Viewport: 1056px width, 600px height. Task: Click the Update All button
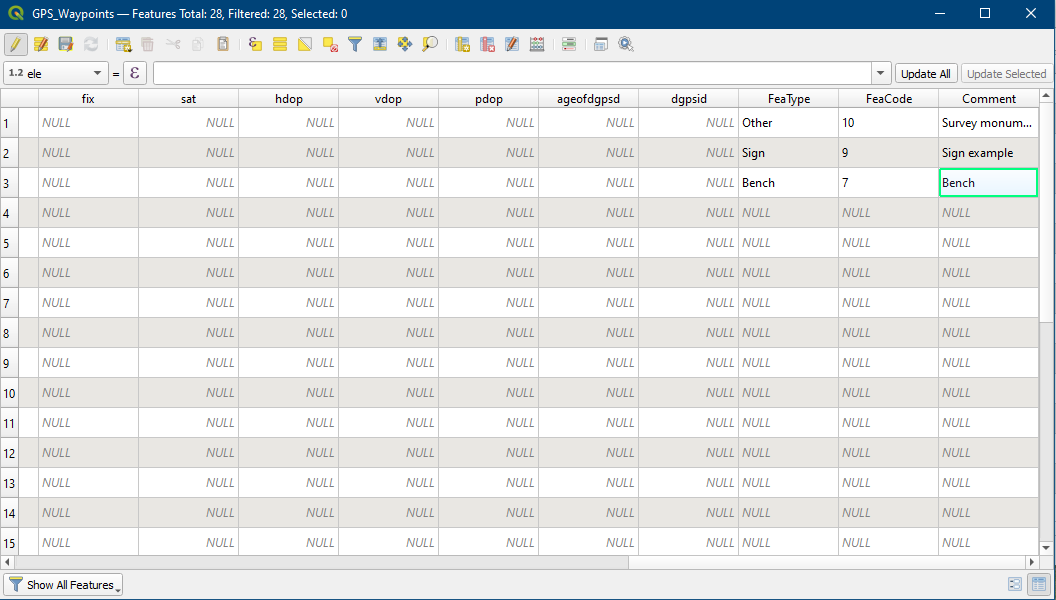click(x=925, y=74)
